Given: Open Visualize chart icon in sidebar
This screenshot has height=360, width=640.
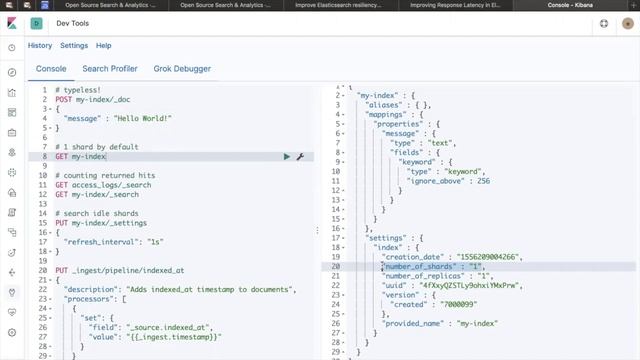Looking at the screenshot, I should pyautogui.click(x=12, y=93).
